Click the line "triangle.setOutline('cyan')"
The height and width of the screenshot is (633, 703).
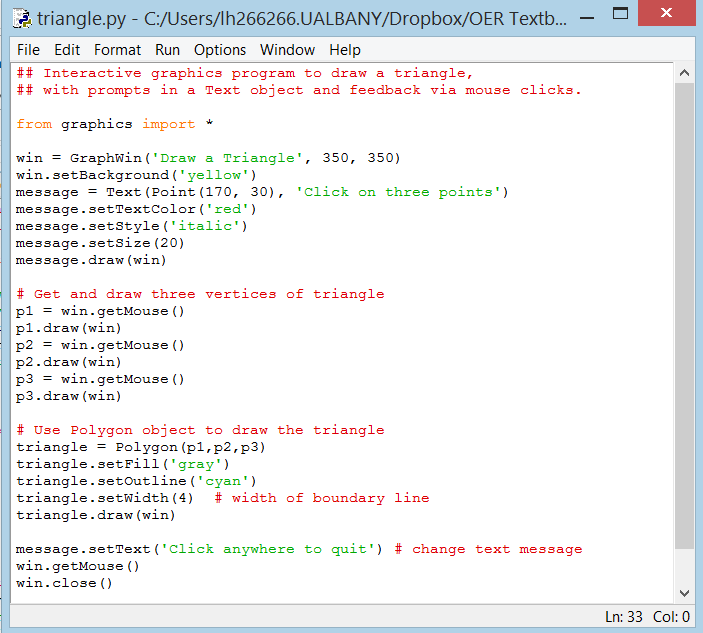136,481
